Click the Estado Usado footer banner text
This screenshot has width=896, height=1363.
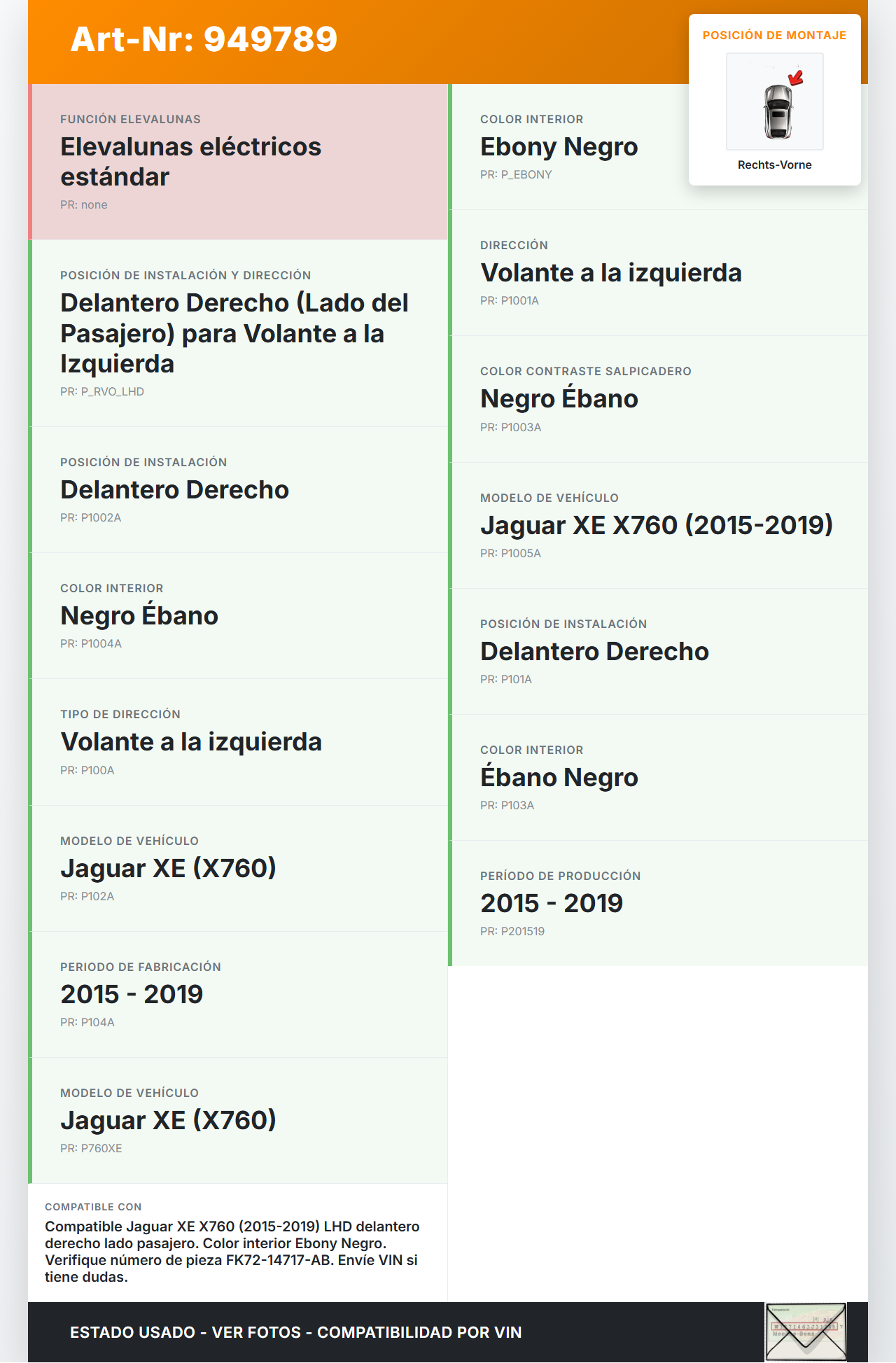point(295,1332)
